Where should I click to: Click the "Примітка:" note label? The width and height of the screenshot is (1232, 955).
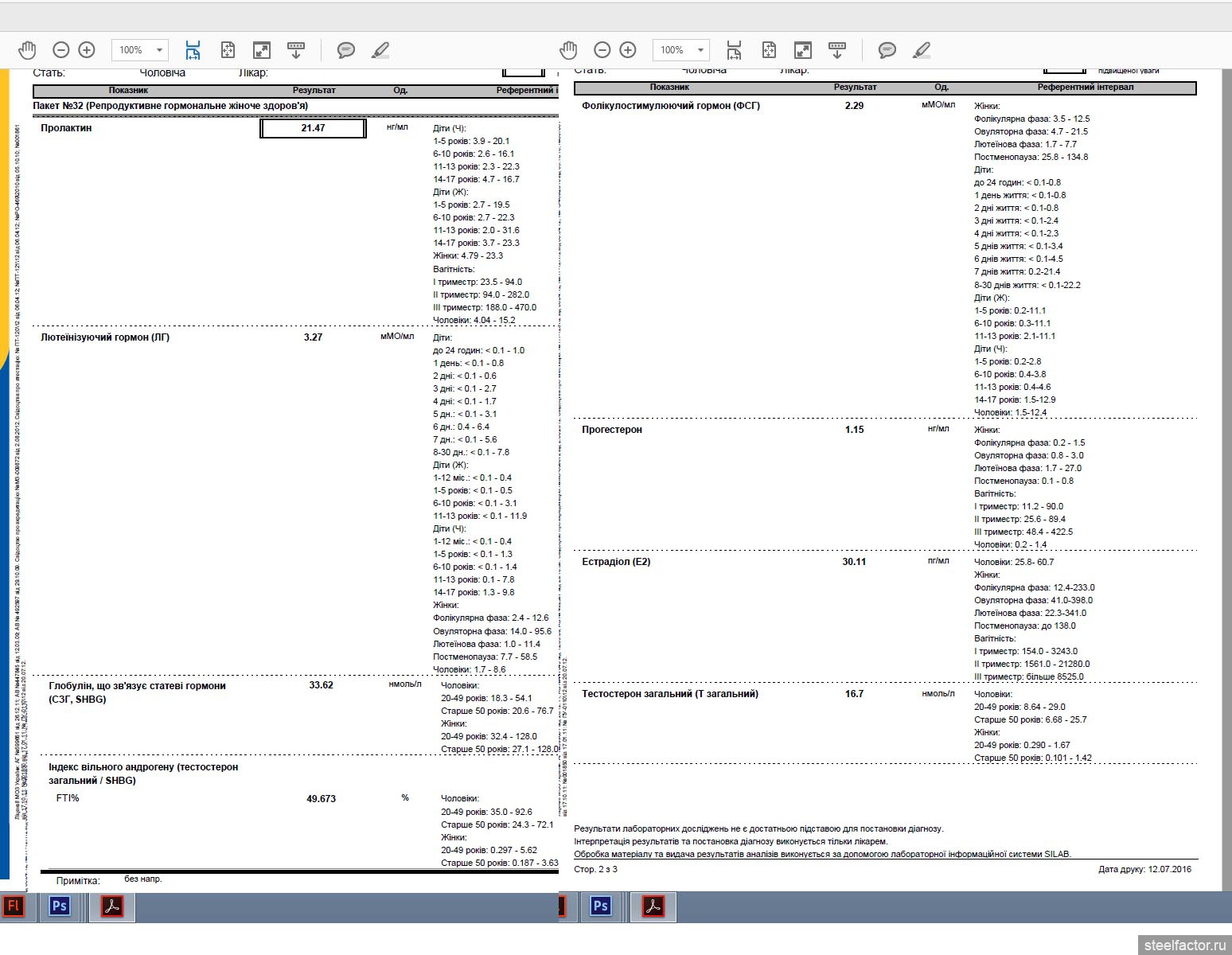click(x=78, y=881)
